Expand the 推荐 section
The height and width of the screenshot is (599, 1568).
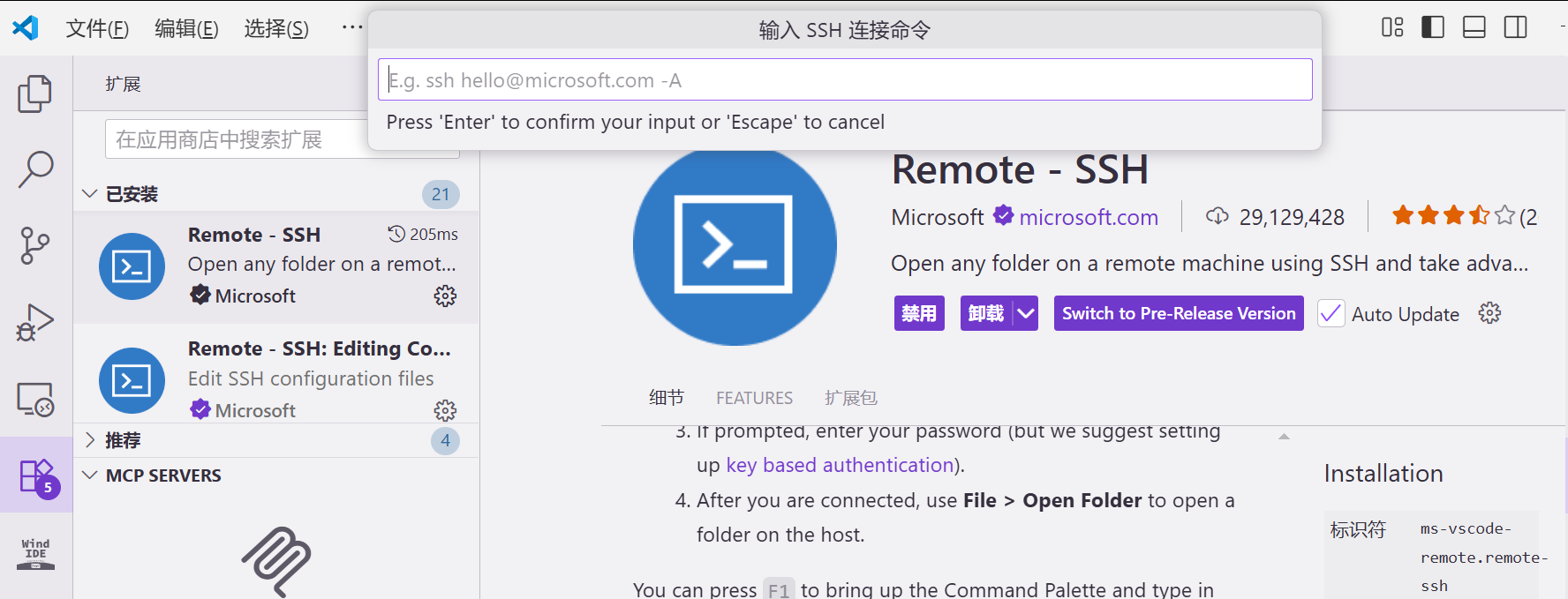(x=89, y=439)
